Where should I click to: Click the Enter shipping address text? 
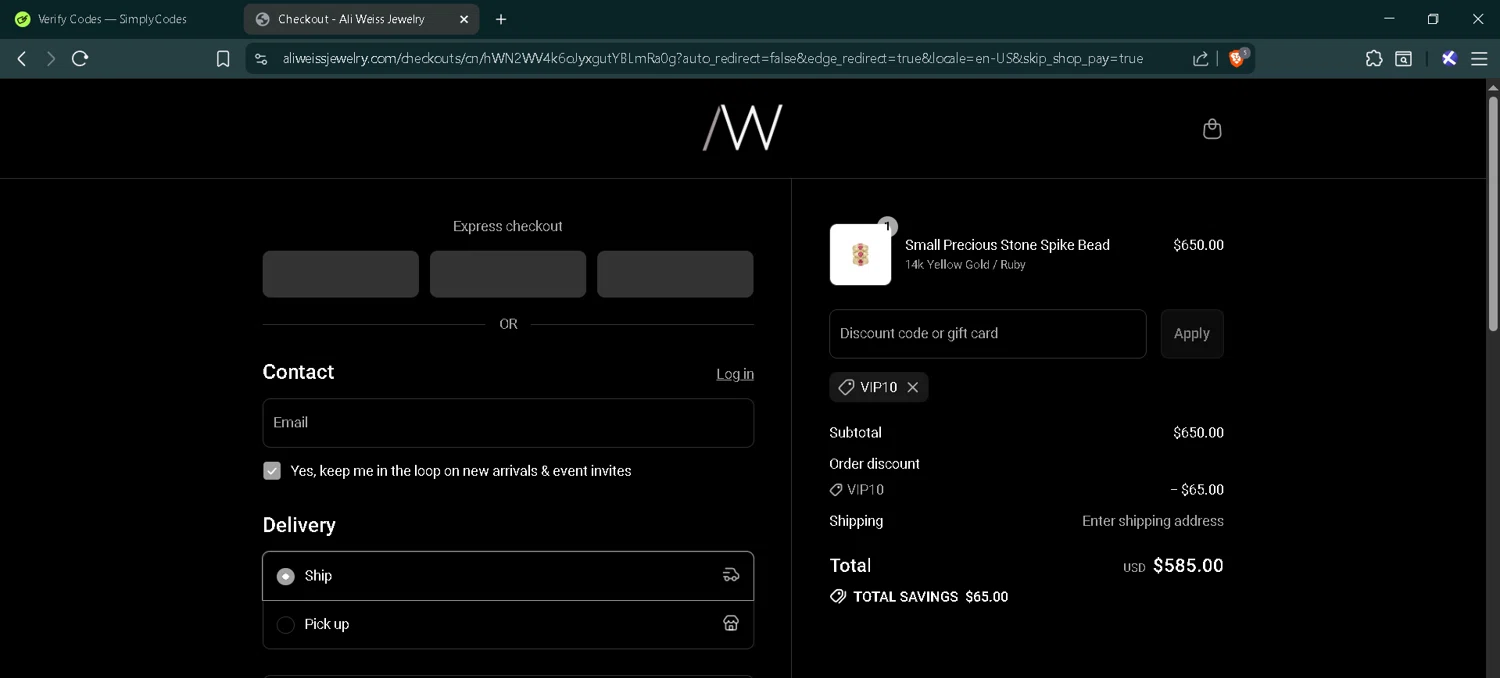coord(1153,521)
